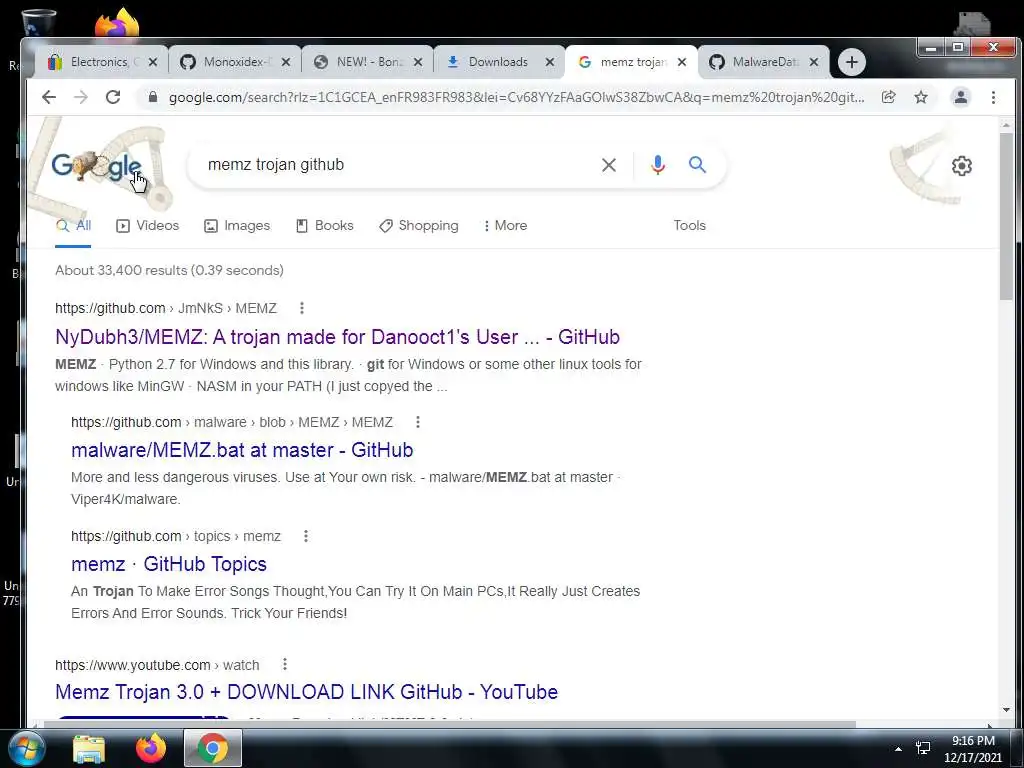1024x768 pixels.
Task: Expand the More search categories menu
Action: click(x=505, y=225)
